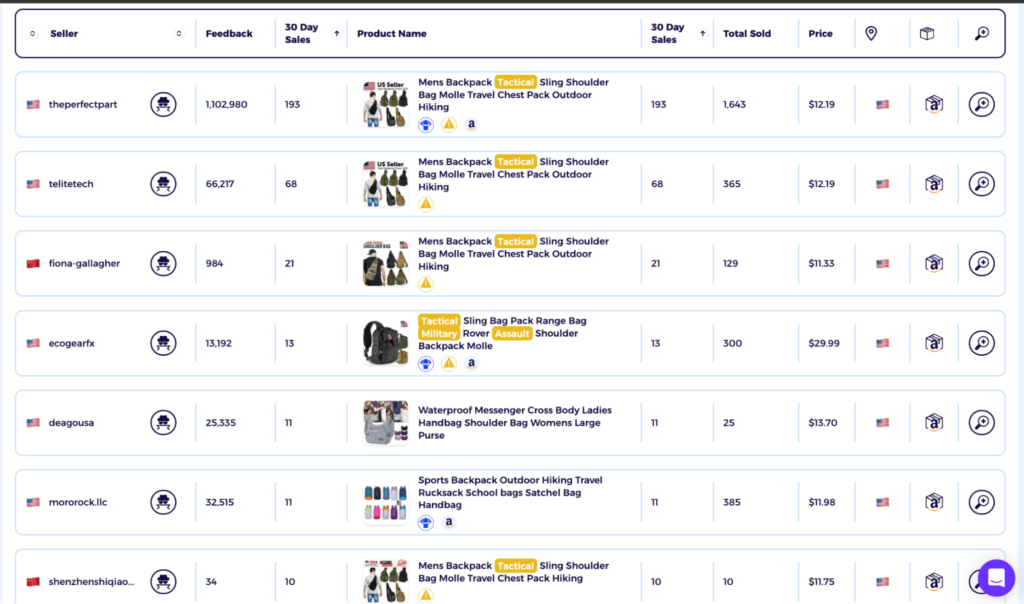This screenshot has height=604, width=1024.
Task: Open the chat support bubble
Action: click(x=997, y=578)
